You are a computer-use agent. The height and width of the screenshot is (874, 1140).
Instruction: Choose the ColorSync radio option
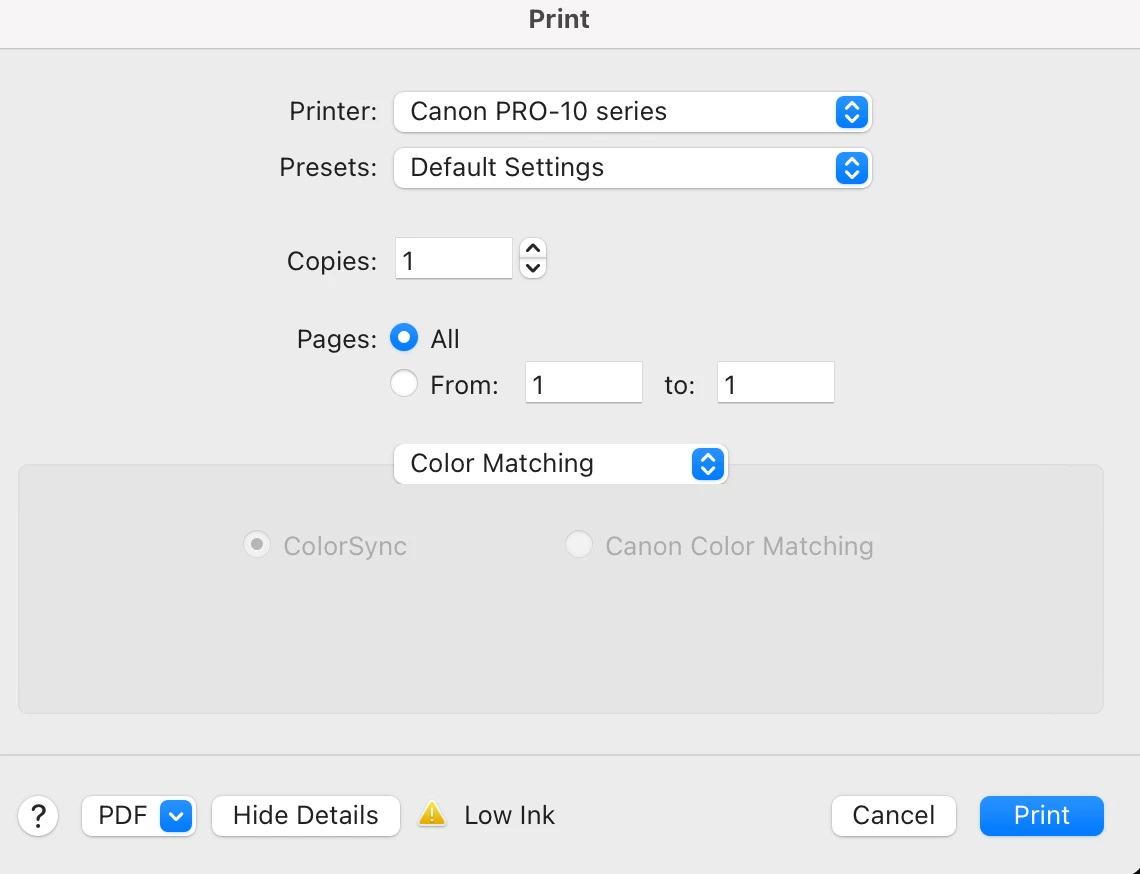[x=257, y=545]
